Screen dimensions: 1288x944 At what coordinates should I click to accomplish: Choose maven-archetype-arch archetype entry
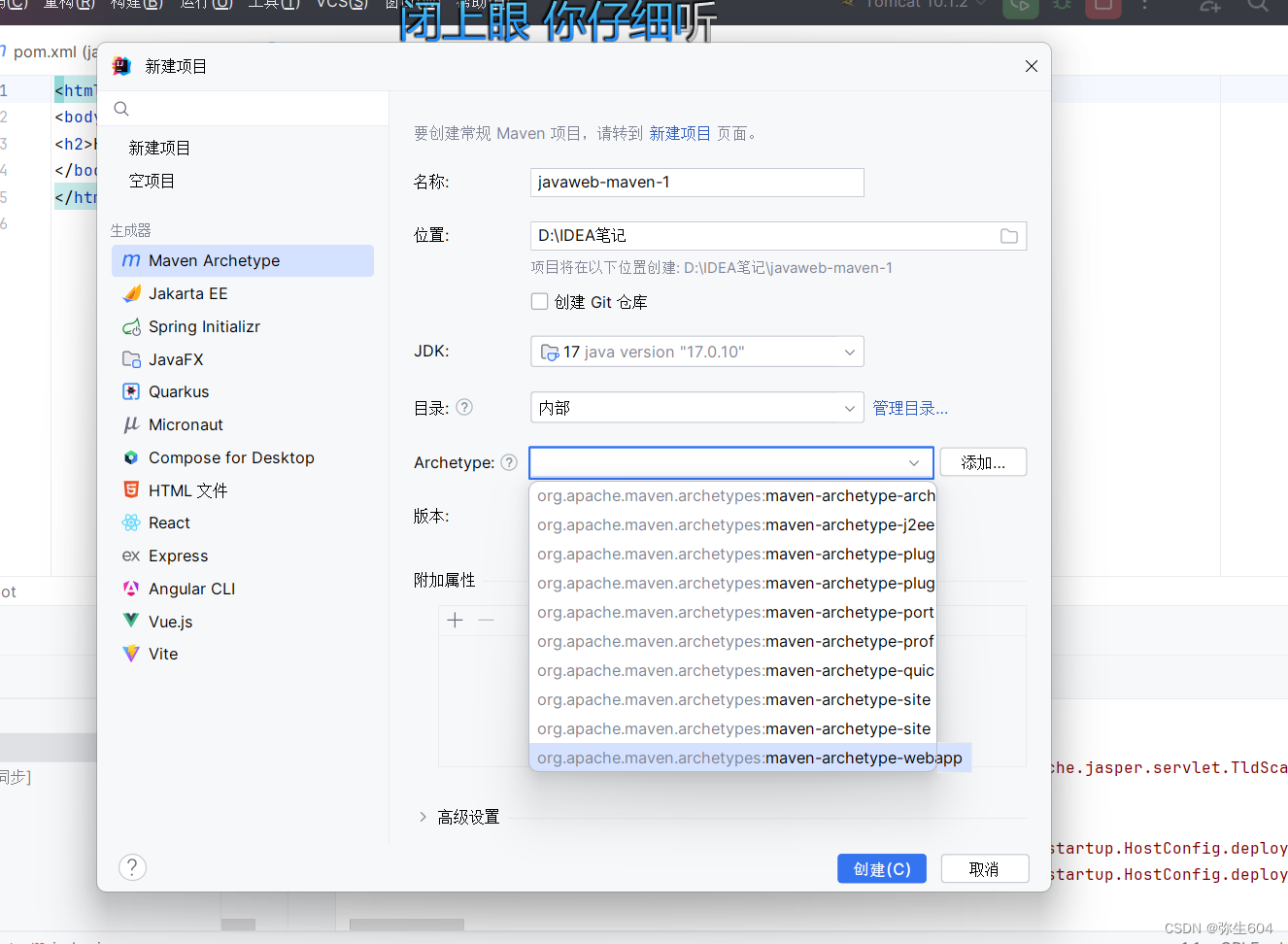pos(732,495)
